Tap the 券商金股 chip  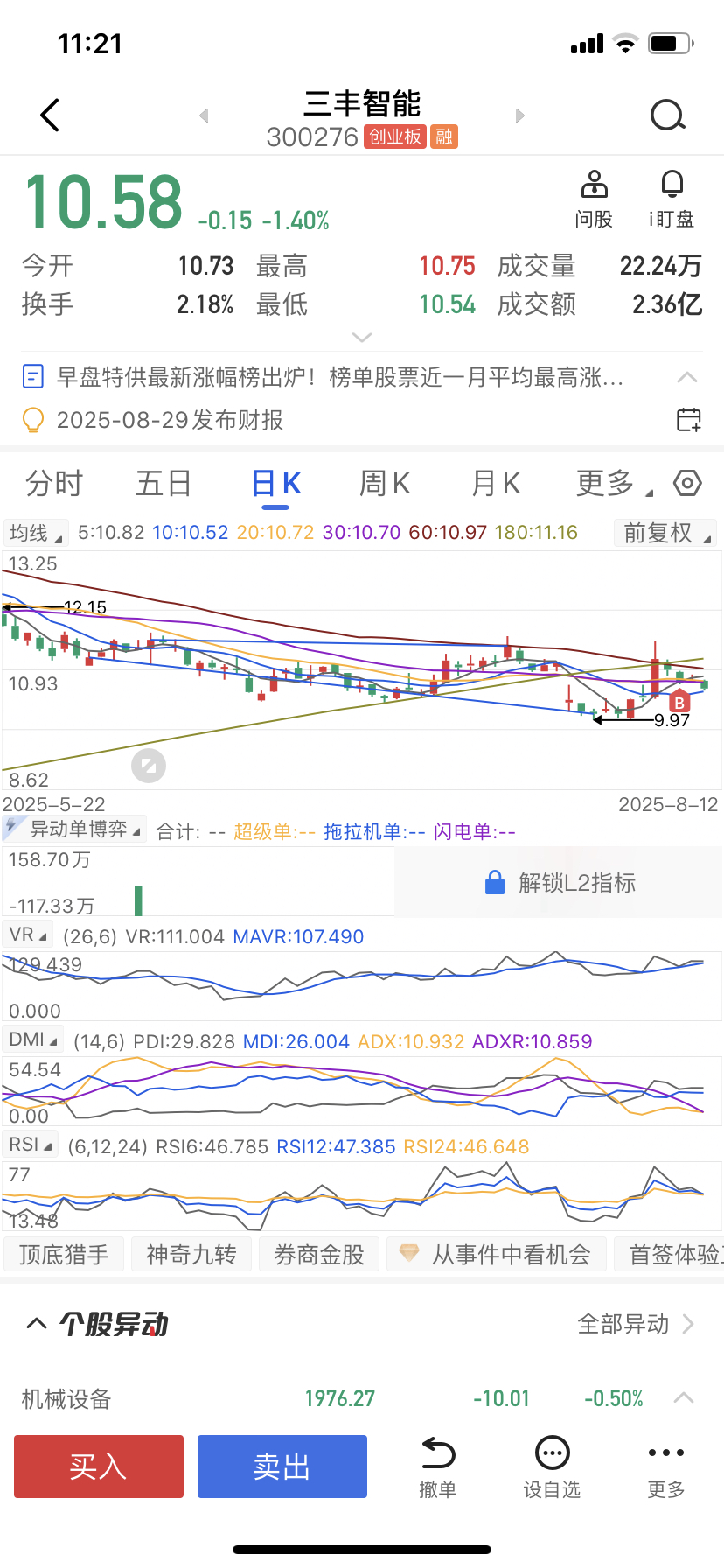click(x=319, y=1255)
